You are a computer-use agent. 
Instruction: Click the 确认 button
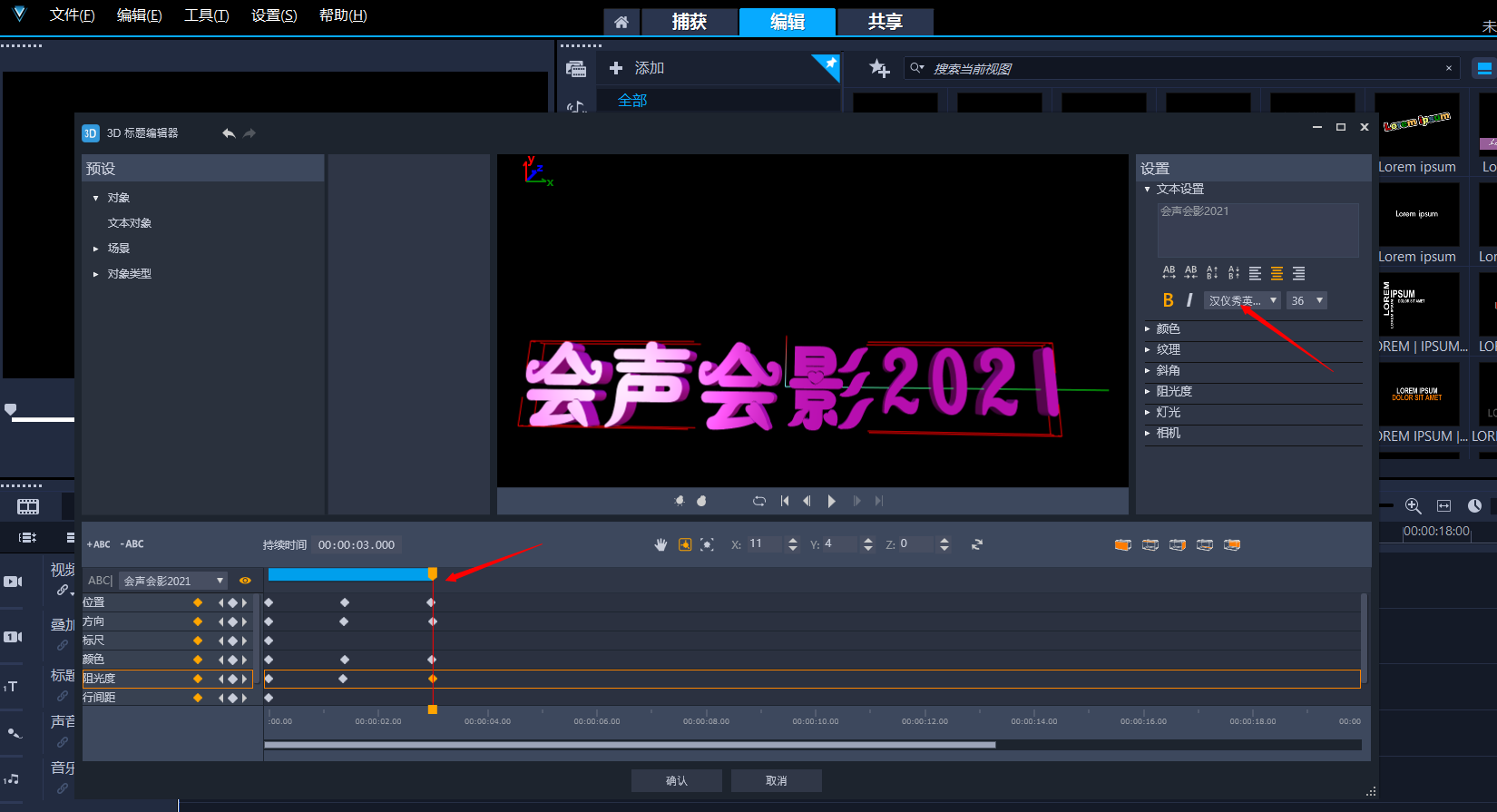tap(677, 780)
